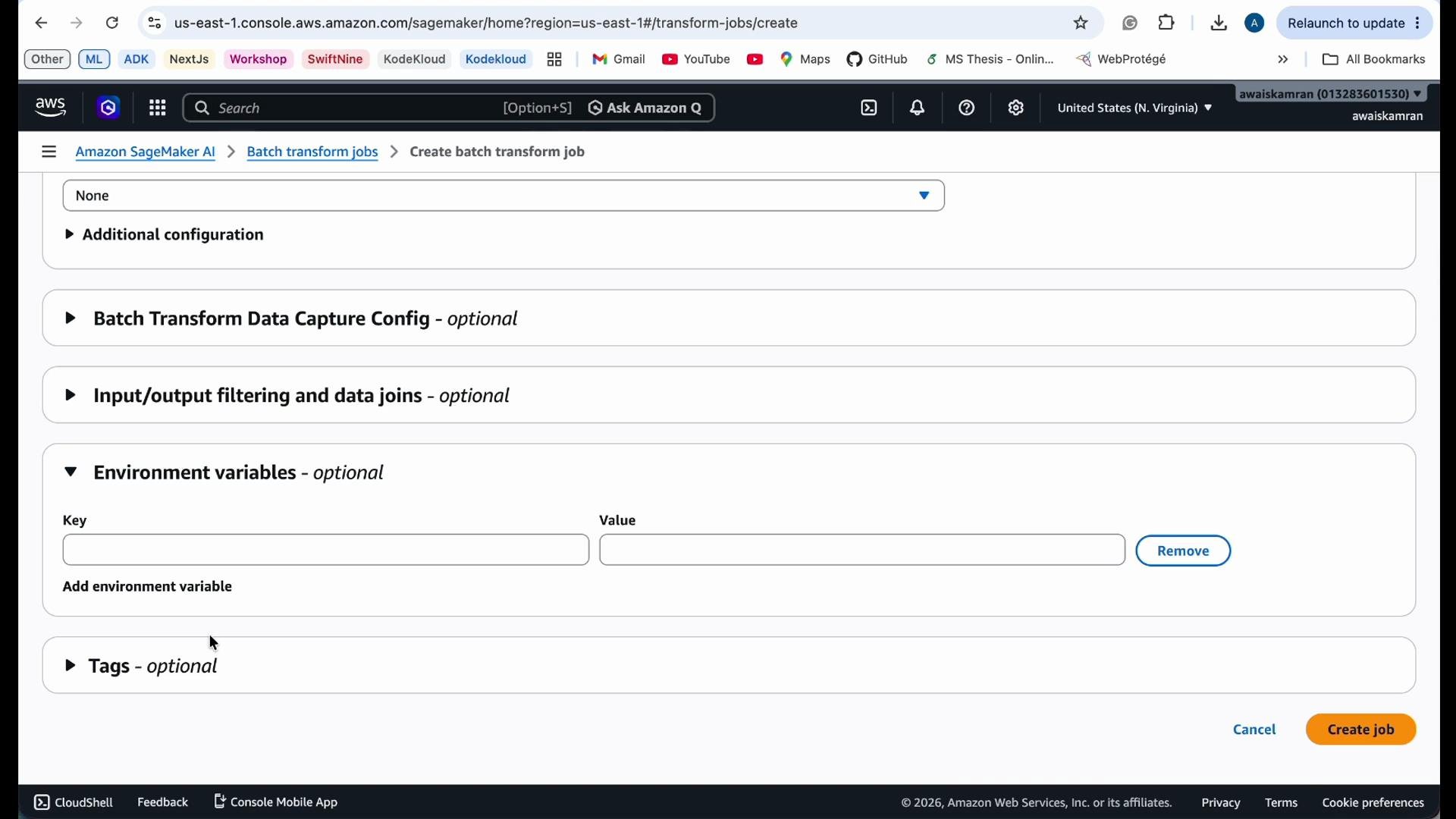Viewport: 1456px width, 819px height.
Task: Bookmark this page with the star icon
Action: coord(1081,24)
